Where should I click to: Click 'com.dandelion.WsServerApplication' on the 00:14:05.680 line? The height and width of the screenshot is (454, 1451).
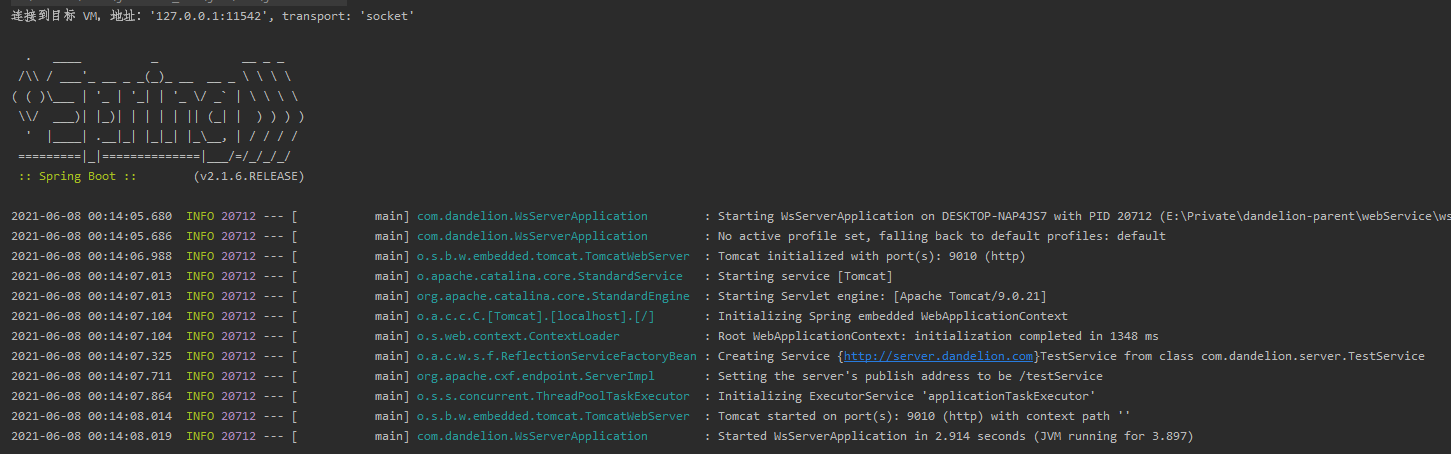(532, 216)
